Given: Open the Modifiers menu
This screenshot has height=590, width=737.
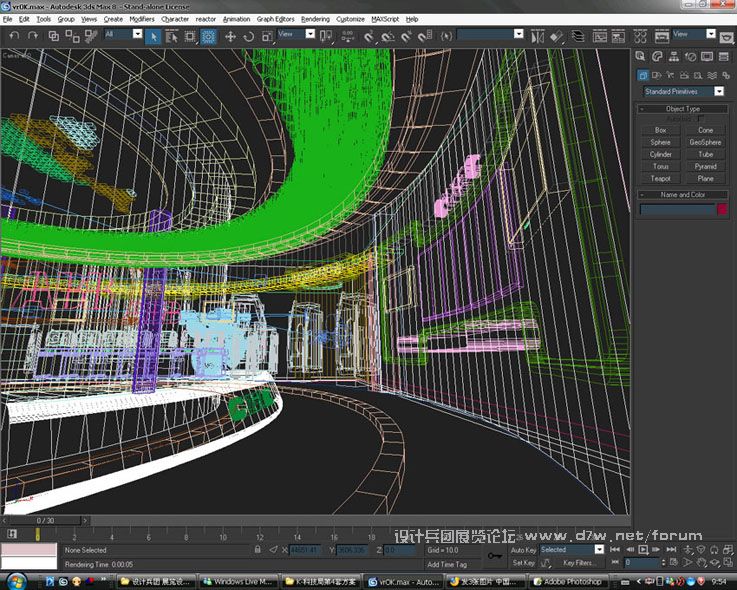Looking at the screenshot, I should click(x=142, y=19).
